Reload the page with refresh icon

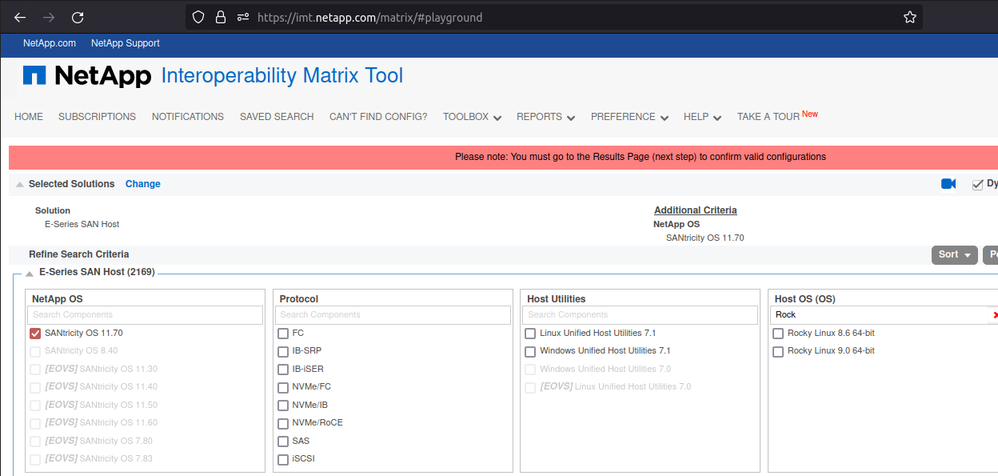pos(77,17)
